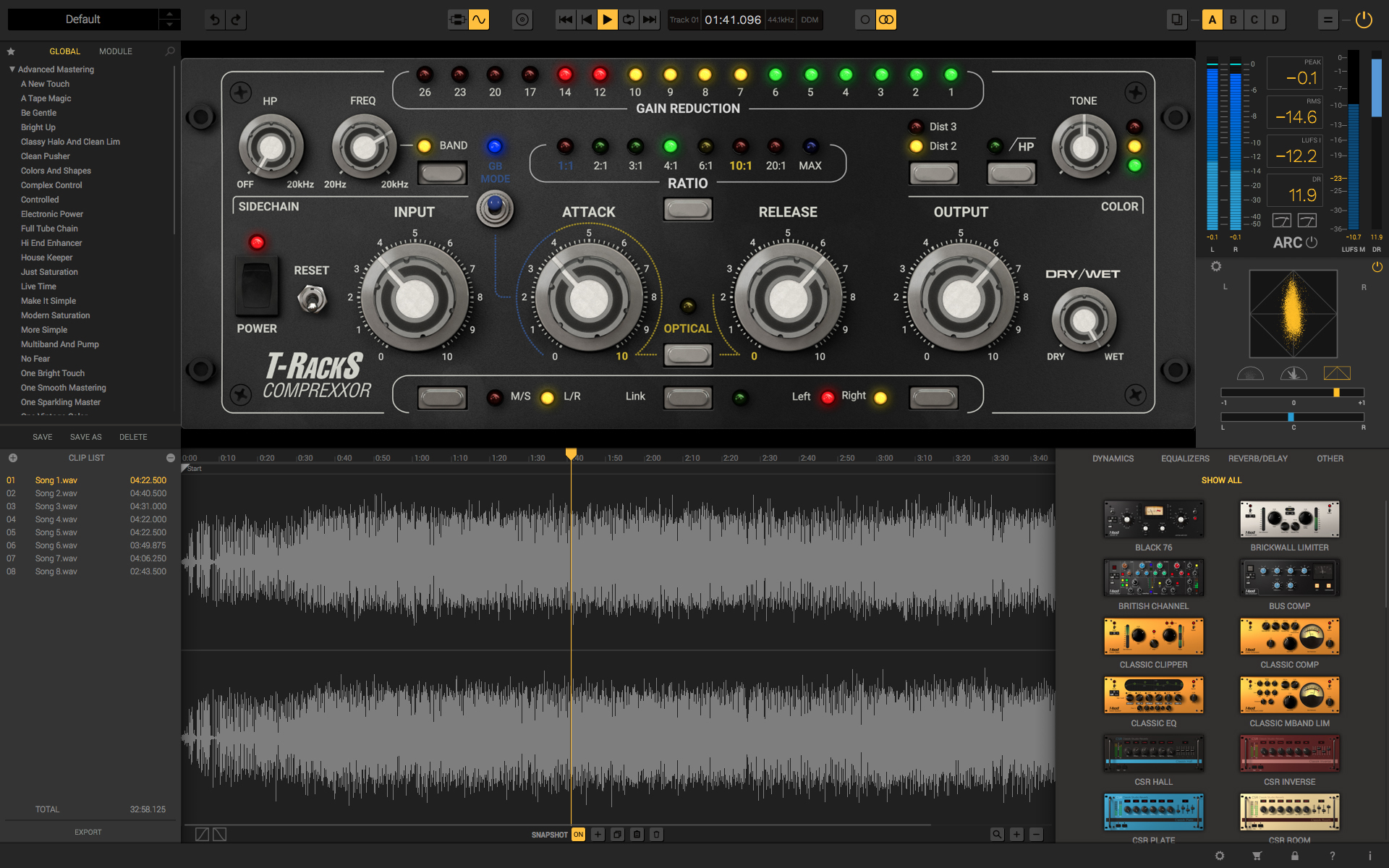Click the stereo width slider handle

(x=1336, y=392)
